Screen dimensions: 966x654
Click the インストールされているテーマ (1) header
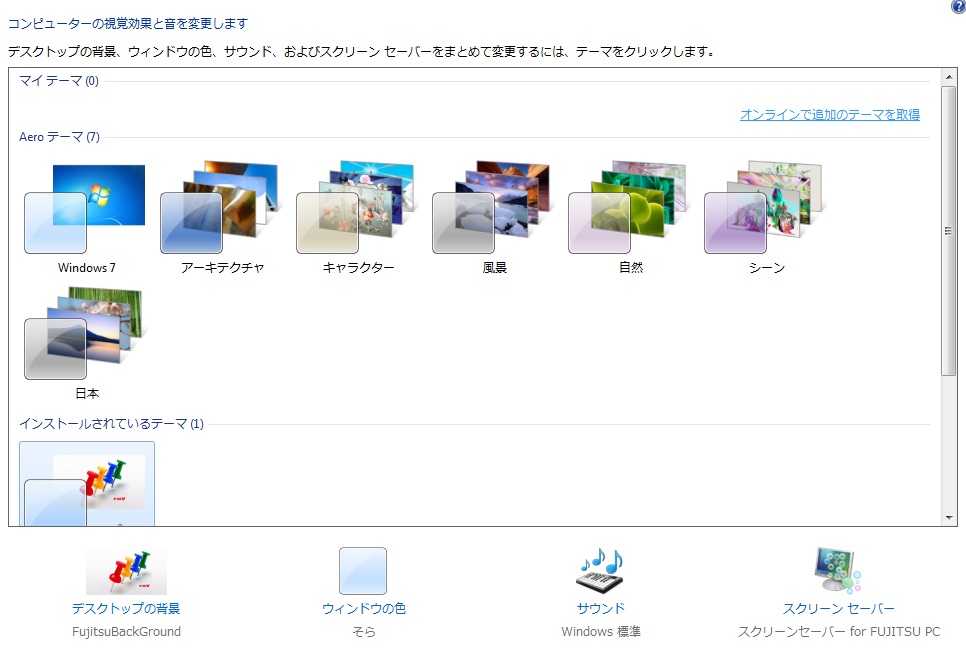tap(111, 424)
